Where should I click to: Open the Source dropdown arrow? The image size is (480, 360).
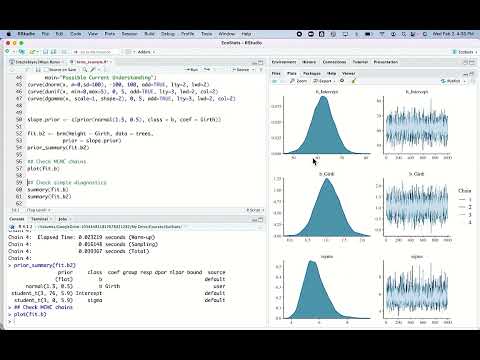(x=254, y=70)
